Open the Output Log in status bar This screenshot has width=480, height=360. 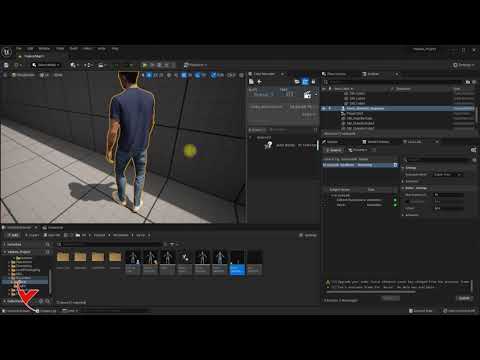pos(46,311)
